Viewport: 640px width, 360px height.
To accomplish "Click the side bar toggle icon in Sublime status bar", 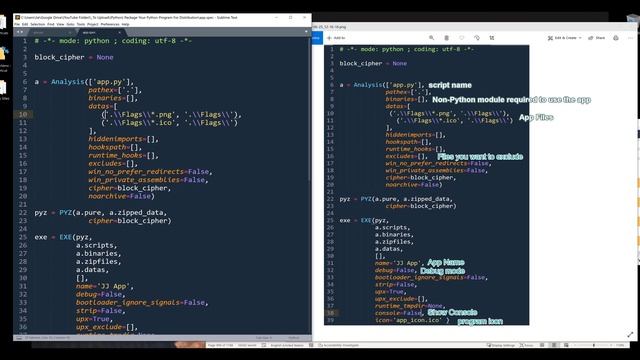I will [19, 338].
